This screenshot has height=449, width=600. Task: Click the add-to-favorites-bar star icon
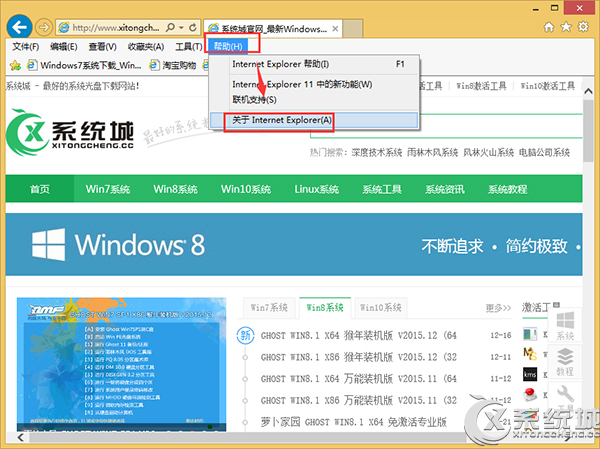15,65
